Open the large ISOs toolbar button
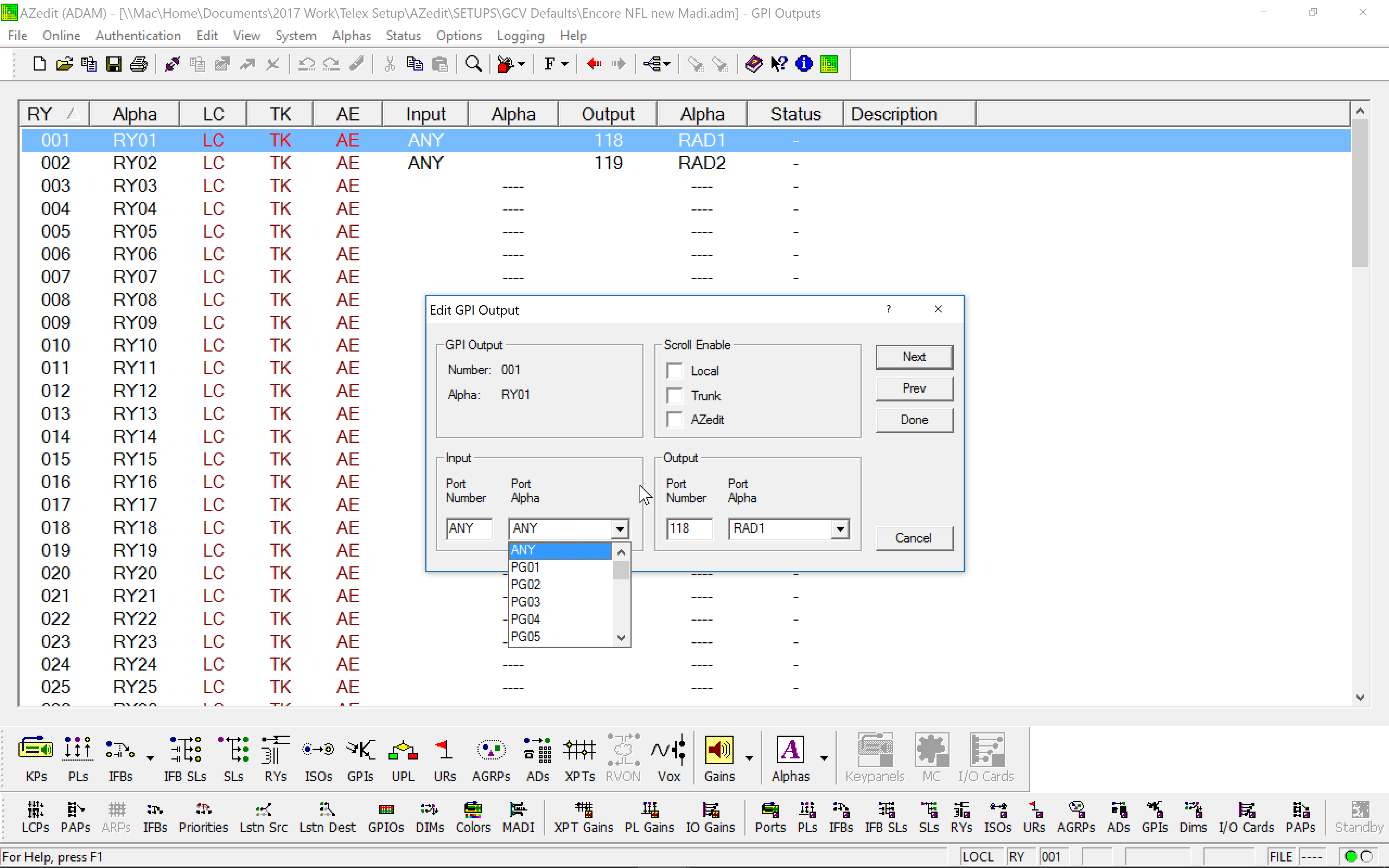 tap(318, 759)
